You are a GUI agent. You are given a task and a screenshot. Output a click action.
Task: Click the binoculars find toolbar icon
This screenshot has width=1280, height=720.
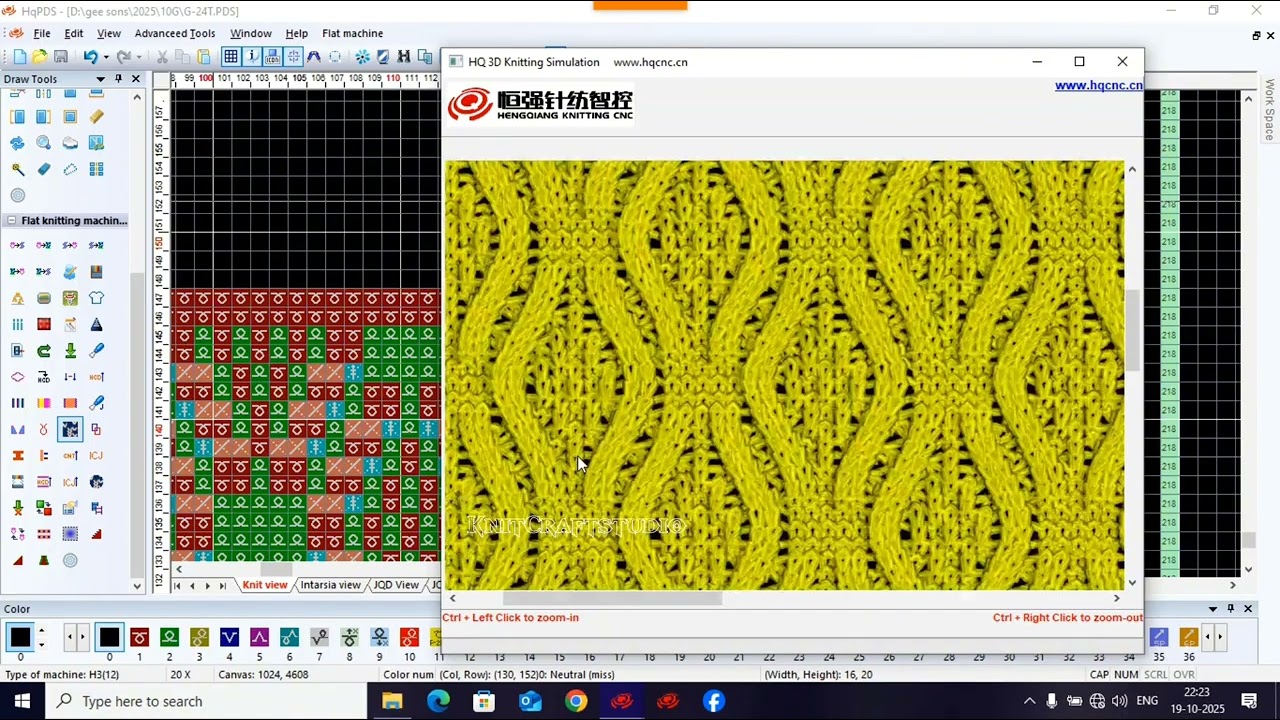pos(403,57)
